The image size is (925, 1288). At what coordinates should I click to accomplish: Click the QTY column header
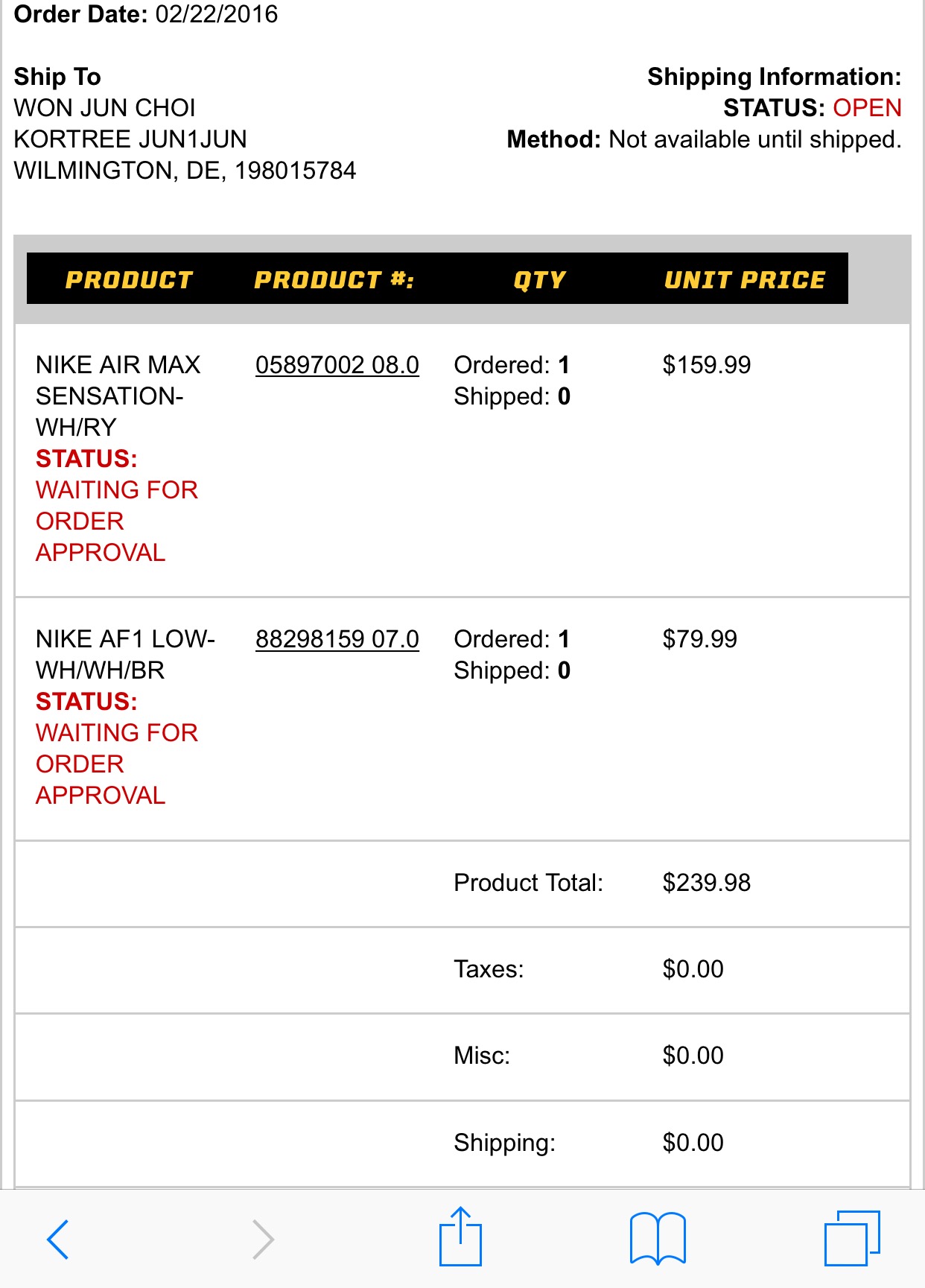click(539, 279)
